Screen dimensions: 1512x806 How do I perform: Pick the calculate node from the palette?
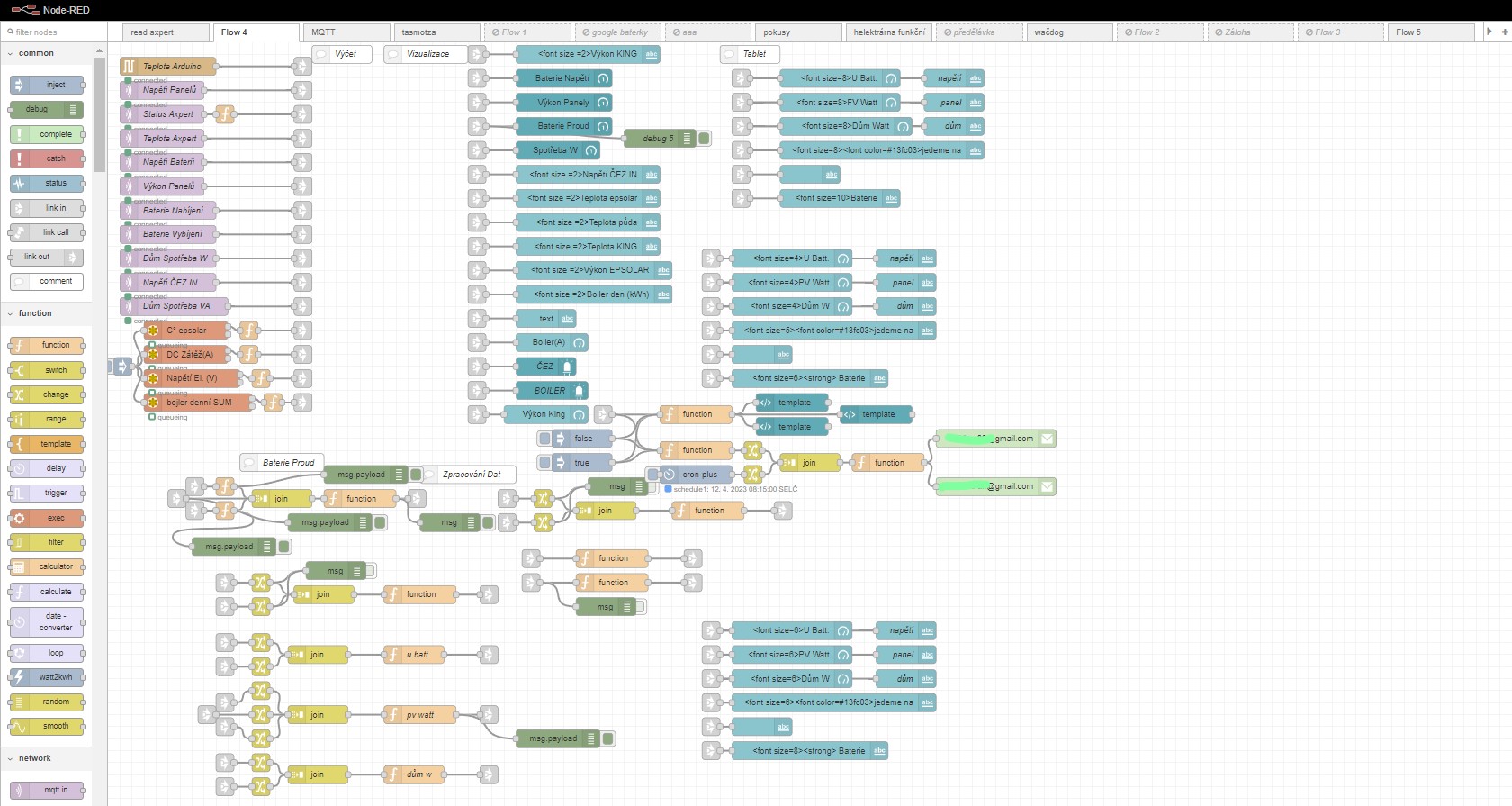click(x=47, y=592)
